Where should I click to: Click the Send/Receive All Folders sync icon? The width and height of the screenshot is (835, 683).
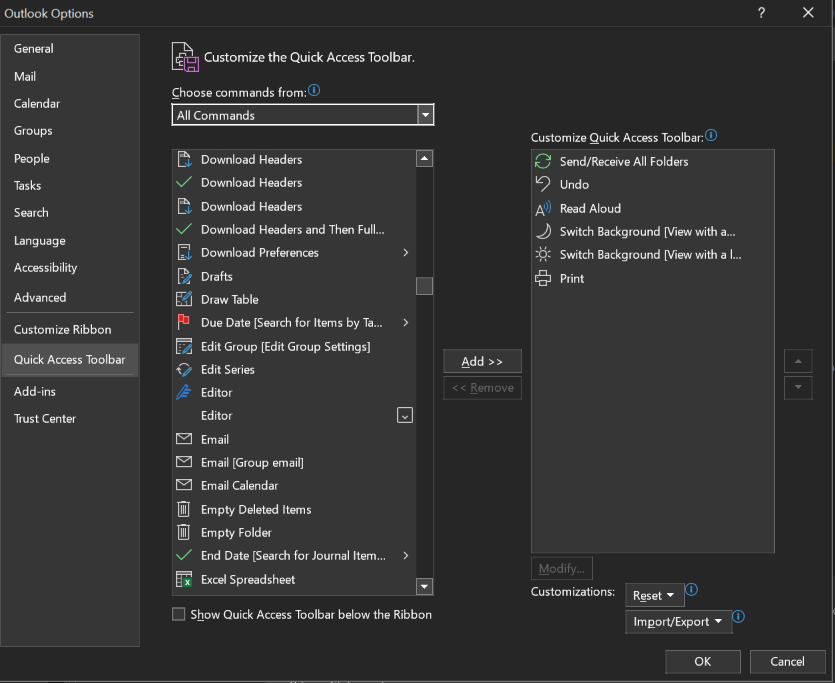click(543, 161)
